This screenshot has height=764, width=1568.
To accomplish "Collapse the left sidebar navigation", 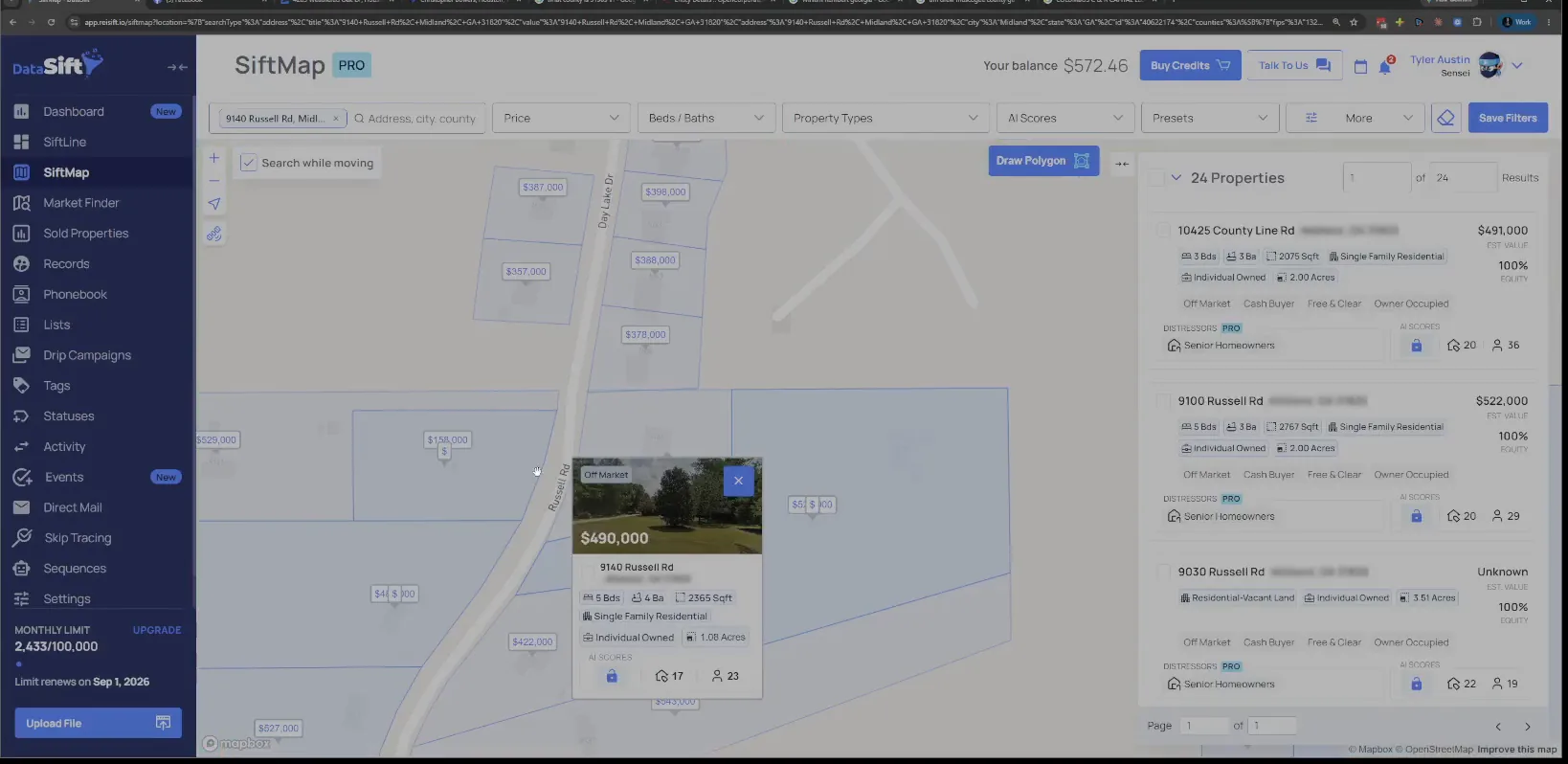I will (x=177, y=67).
